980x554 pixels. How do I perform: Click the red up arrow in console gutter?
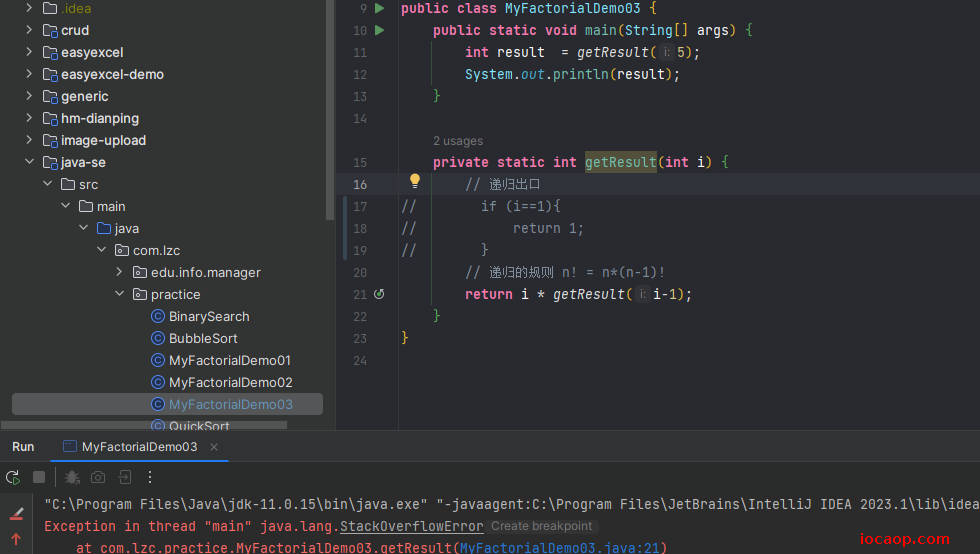click(16, 538)
